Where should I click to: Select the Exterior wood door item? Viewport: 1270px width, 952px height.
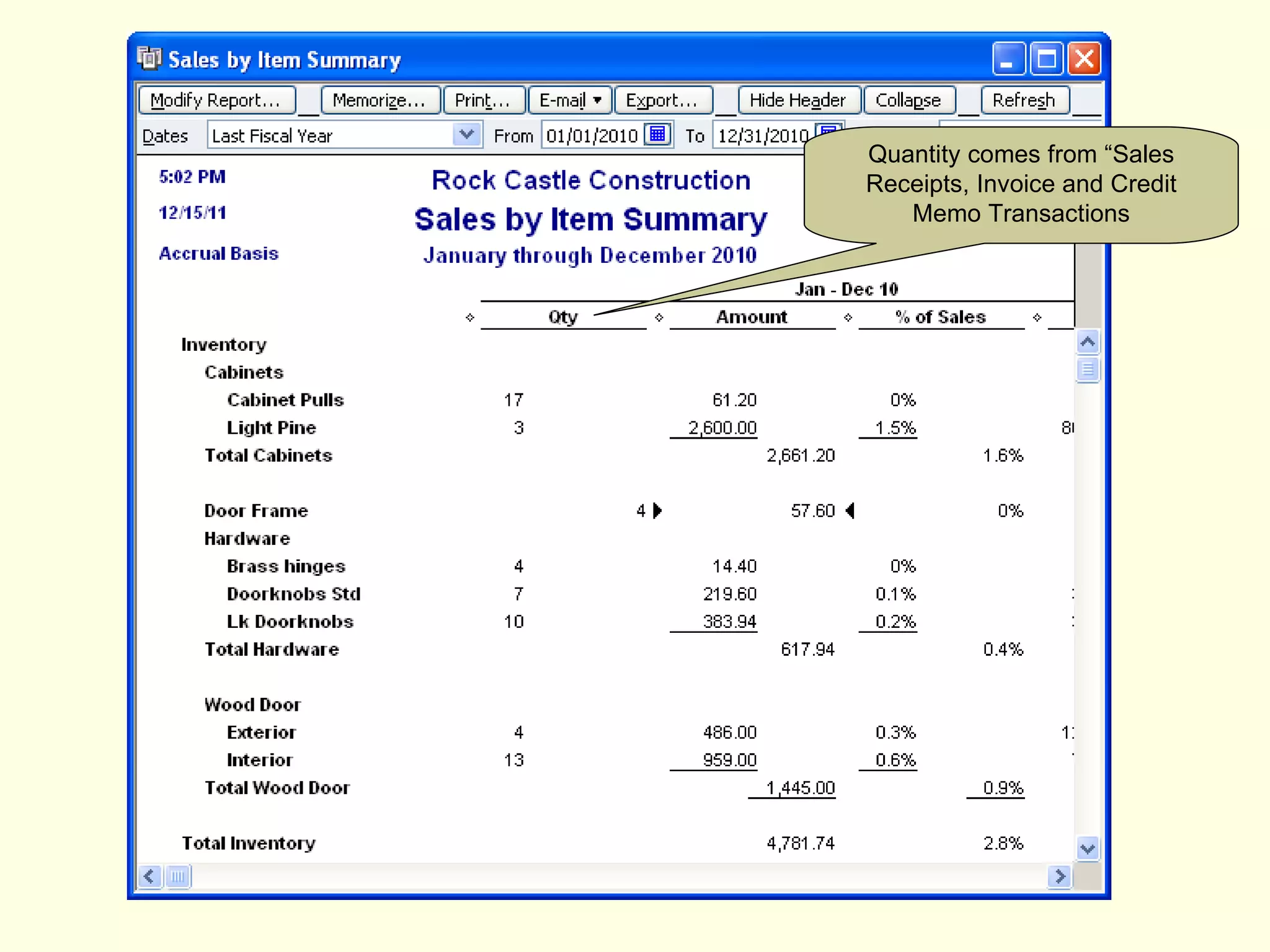click(x=261, y=733)
